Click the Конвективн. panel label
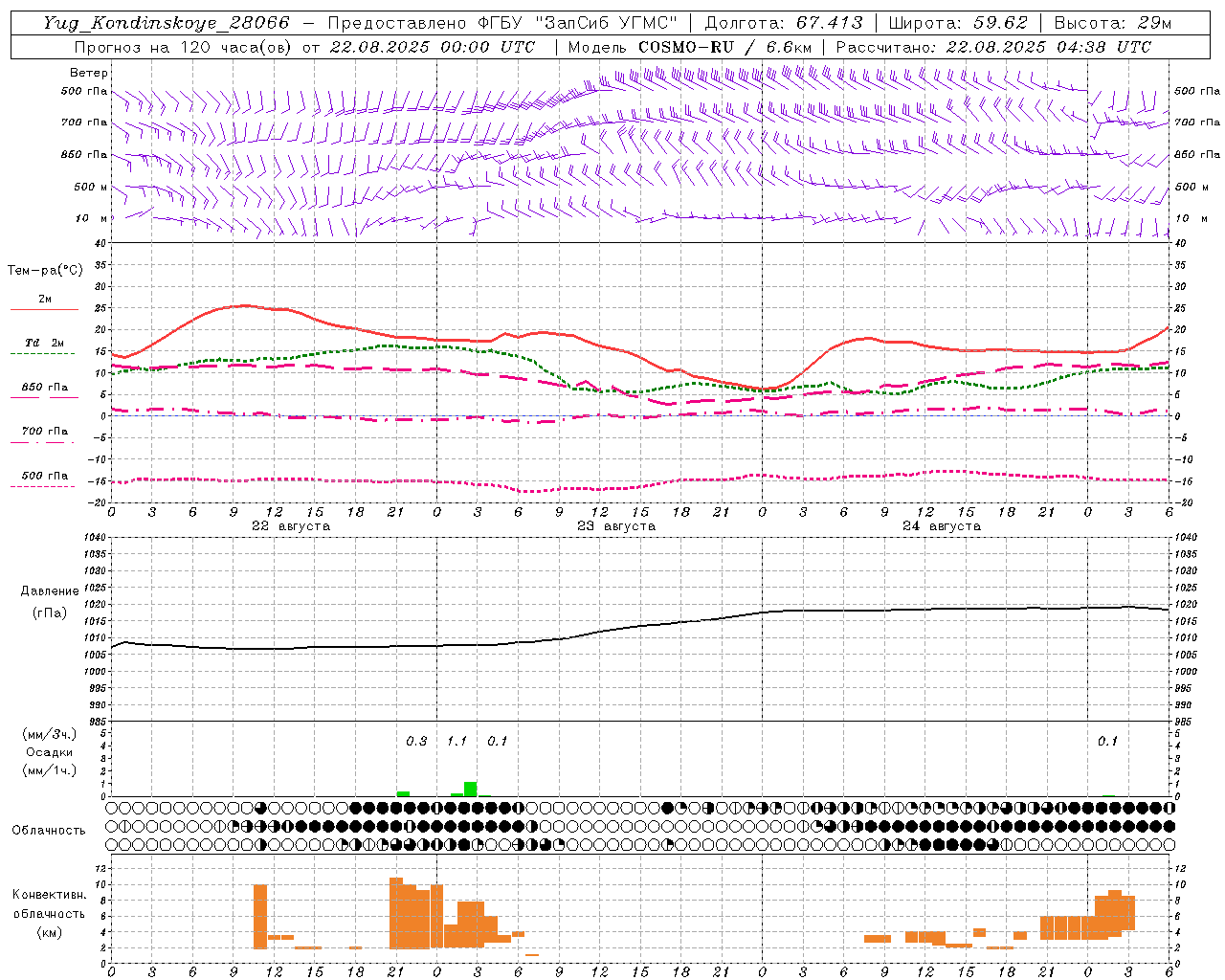The image size is (1225, 980). [x=49, y=894]
